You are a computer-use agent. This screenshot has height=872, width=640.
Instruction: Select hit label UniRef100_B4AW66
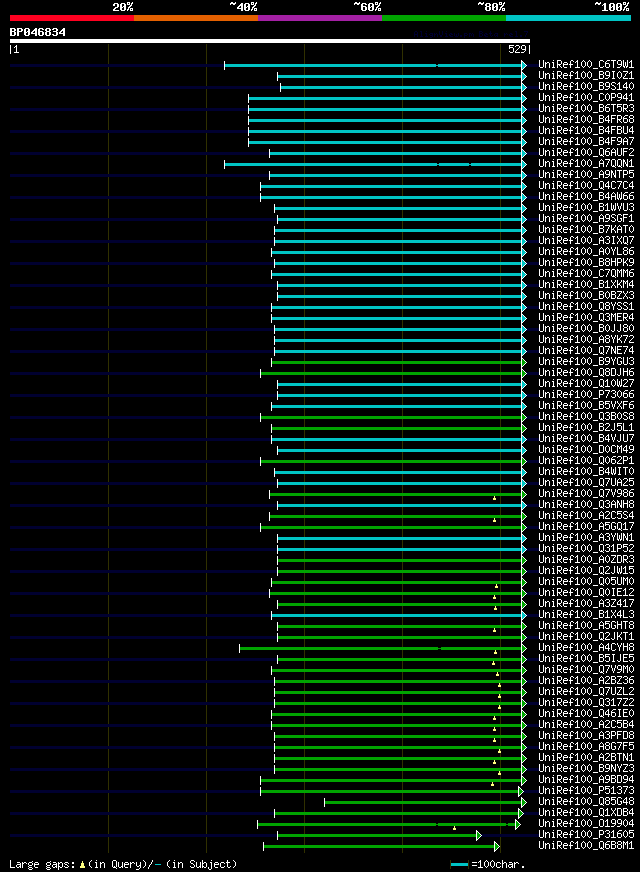tap(586, 197)
